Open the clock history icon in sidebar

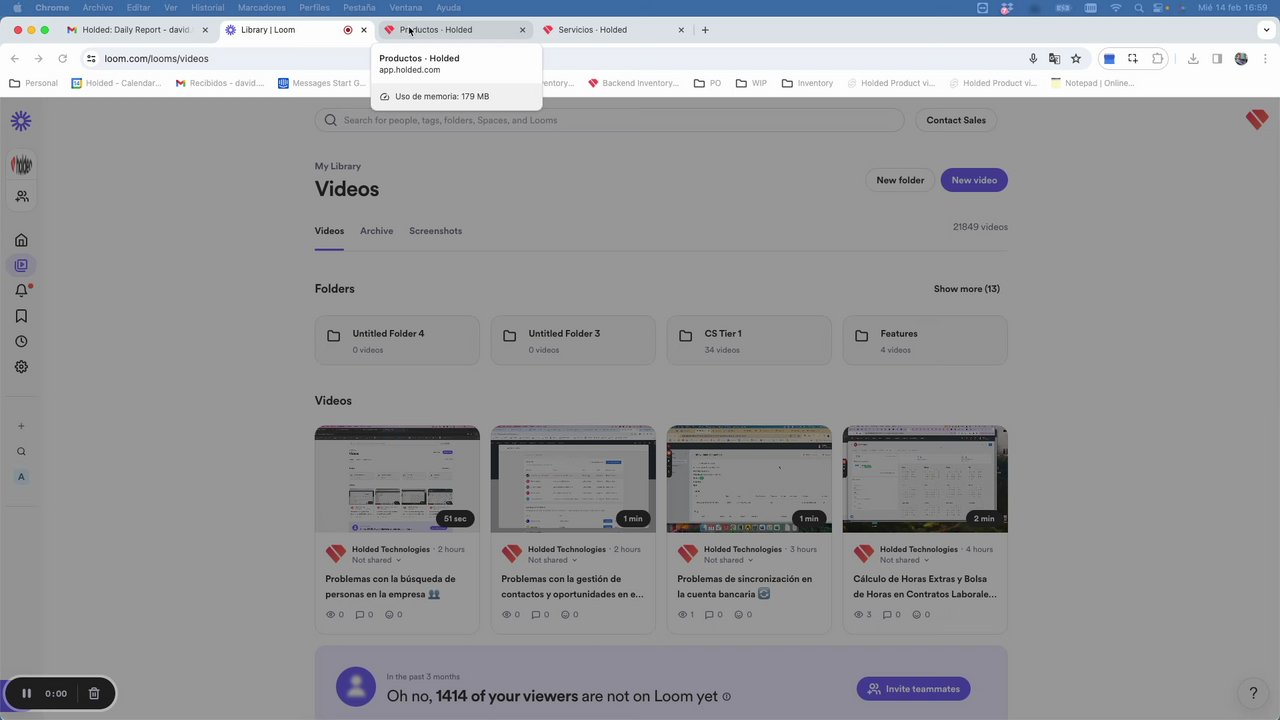pos(21,342)
